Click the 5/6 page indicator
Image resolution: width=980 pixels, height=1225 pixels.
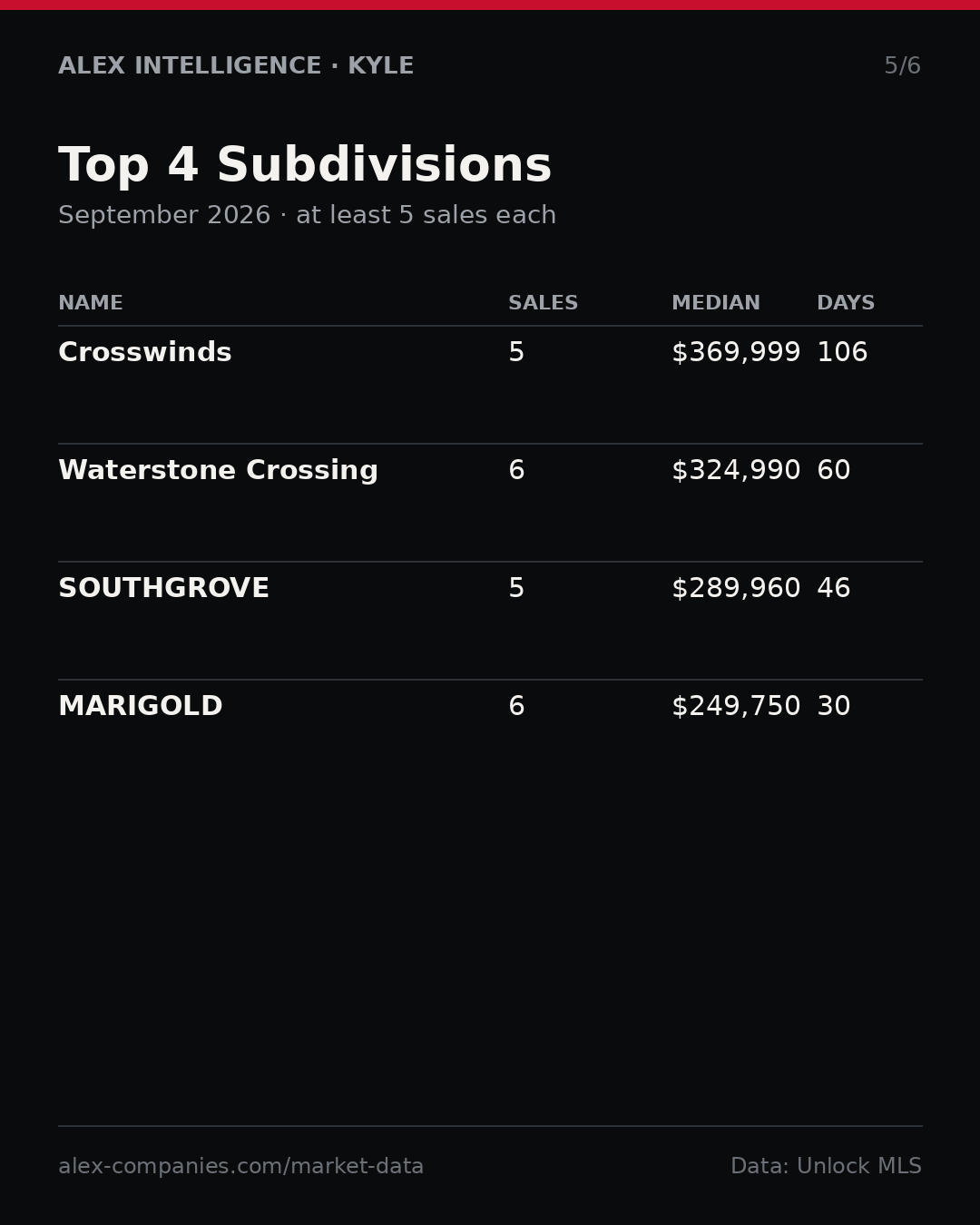click(903, 66)
